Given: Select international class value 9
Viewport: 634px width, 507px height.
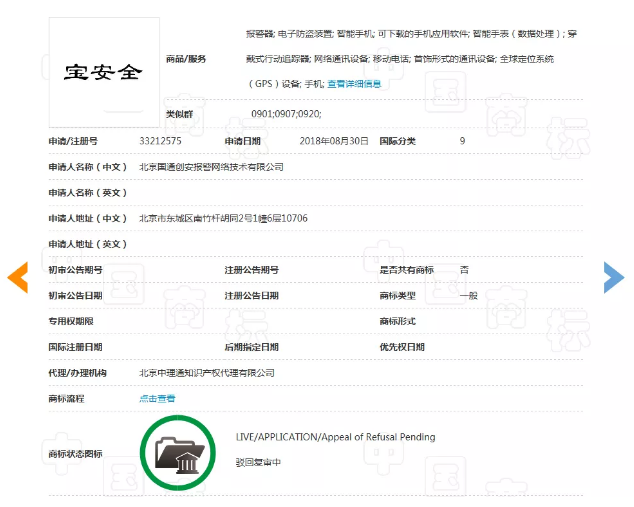Looking at the screenshot, I should pyautogui.click(x=462, y=141).
